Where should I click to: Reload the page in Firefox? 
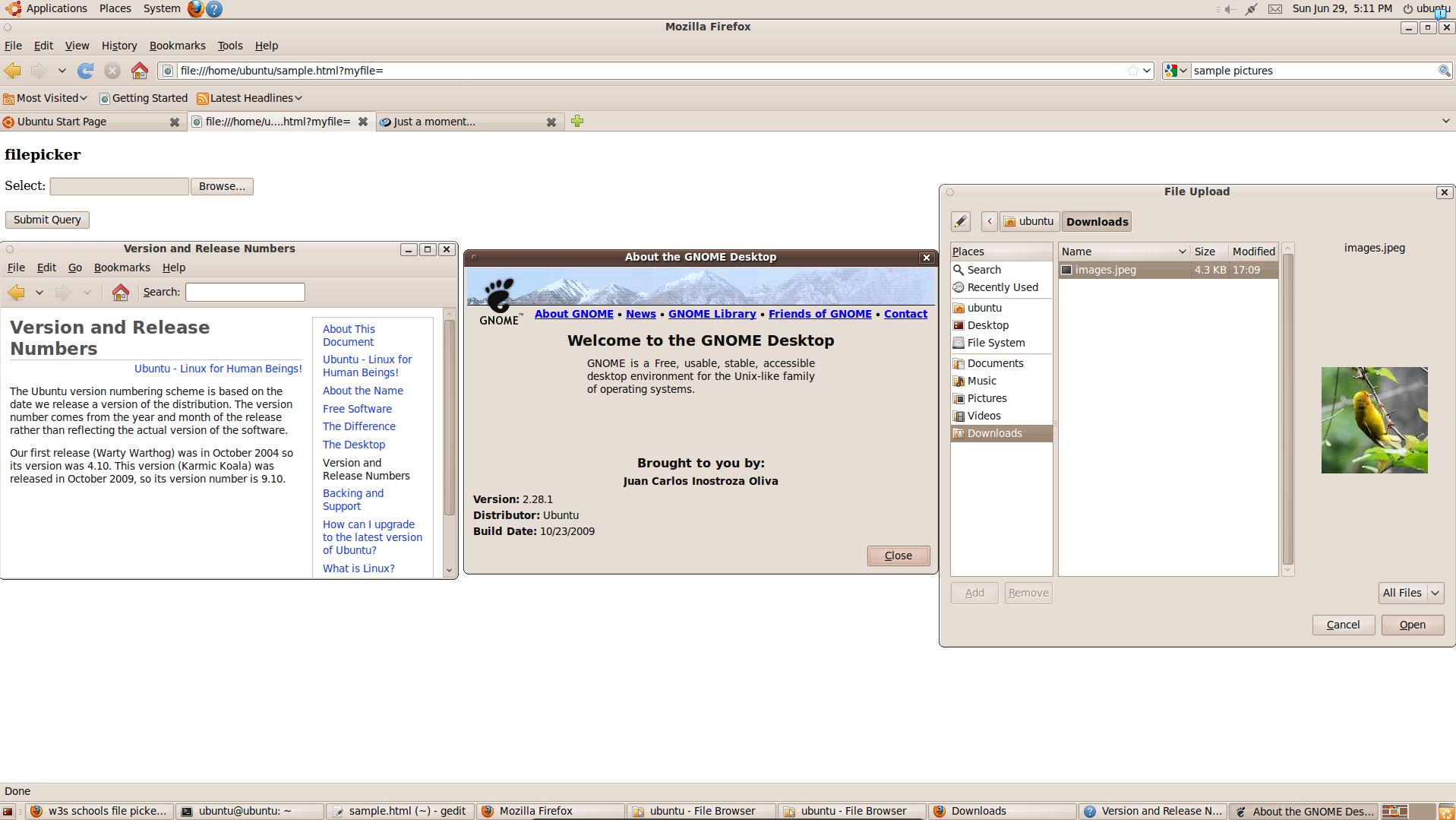coord(86,71)
